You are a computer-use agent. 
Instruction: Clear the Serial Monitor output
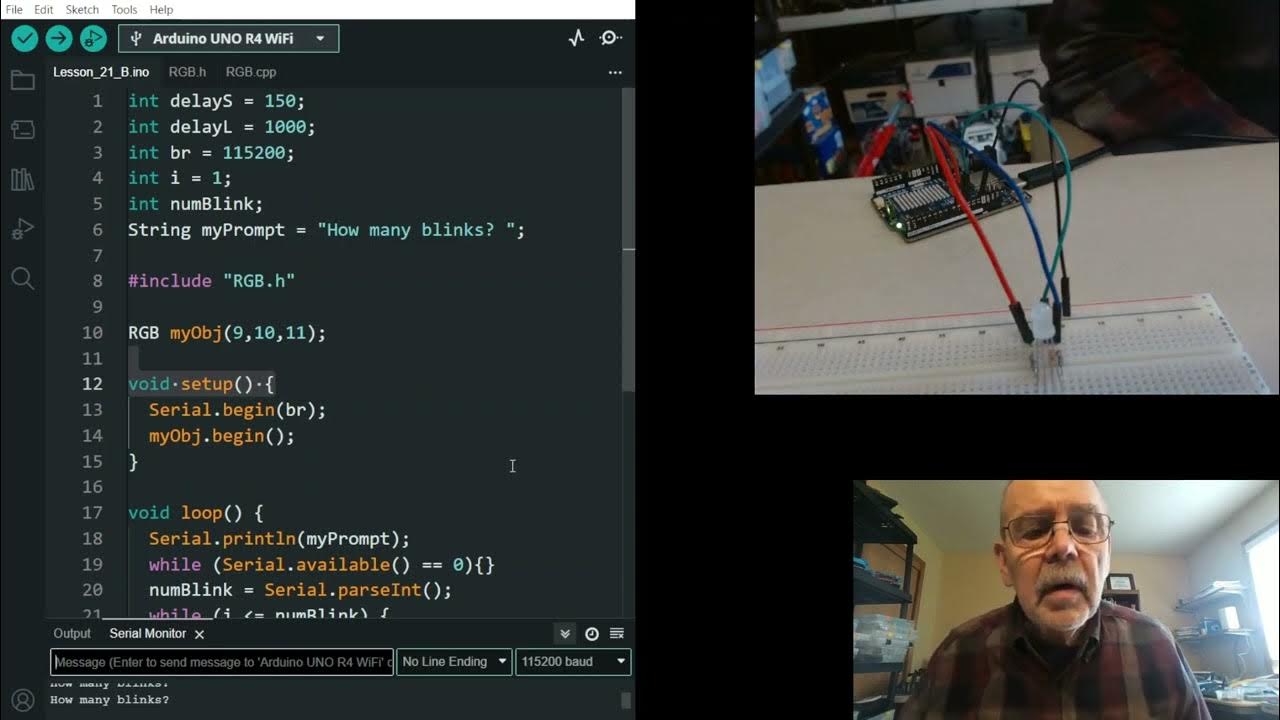point(617,633)
